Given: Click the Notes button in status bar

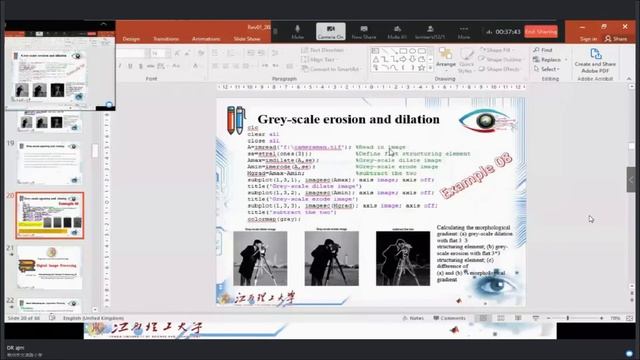Looking at the screenshot, I should (413, 318).
